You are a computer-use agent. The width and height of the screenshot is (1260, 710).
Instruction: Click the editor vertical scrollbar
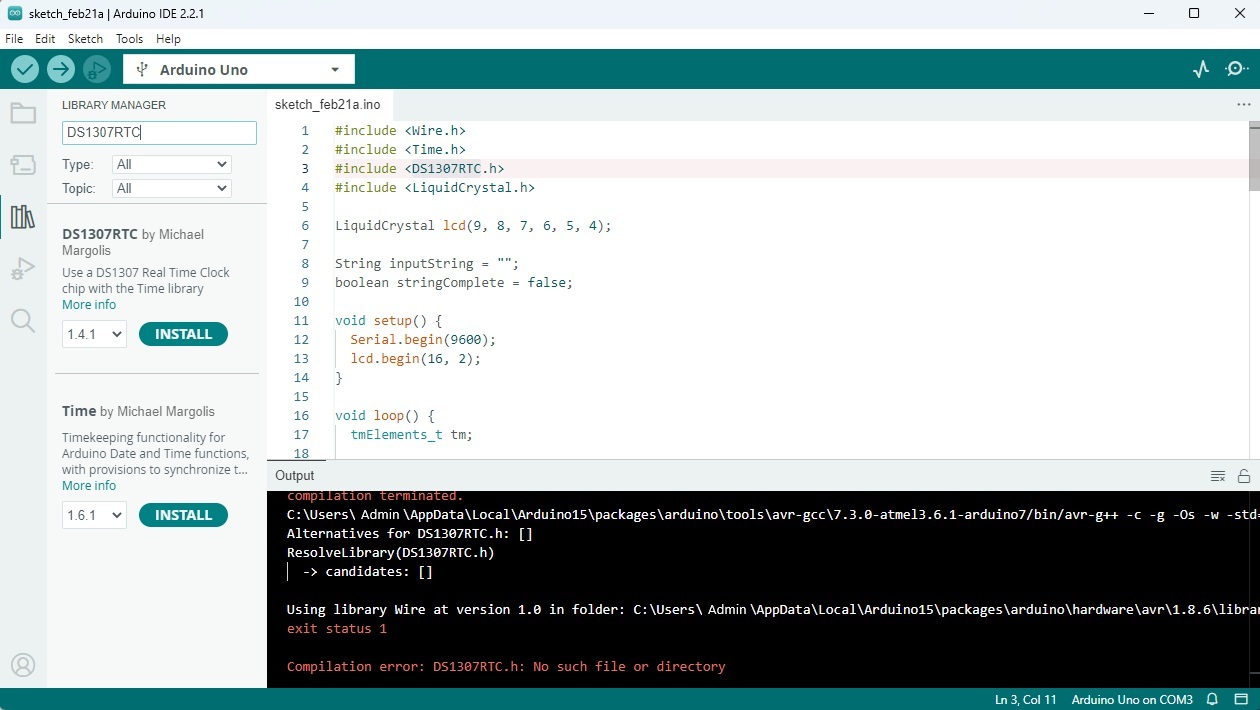(x=1254, y=156)
